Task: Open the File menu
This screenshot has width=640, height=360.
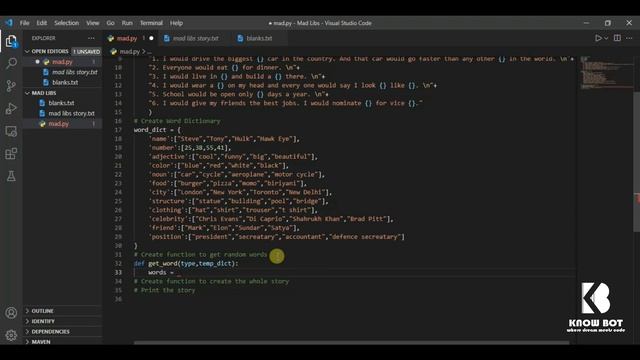Action: (x=24, y=23)
